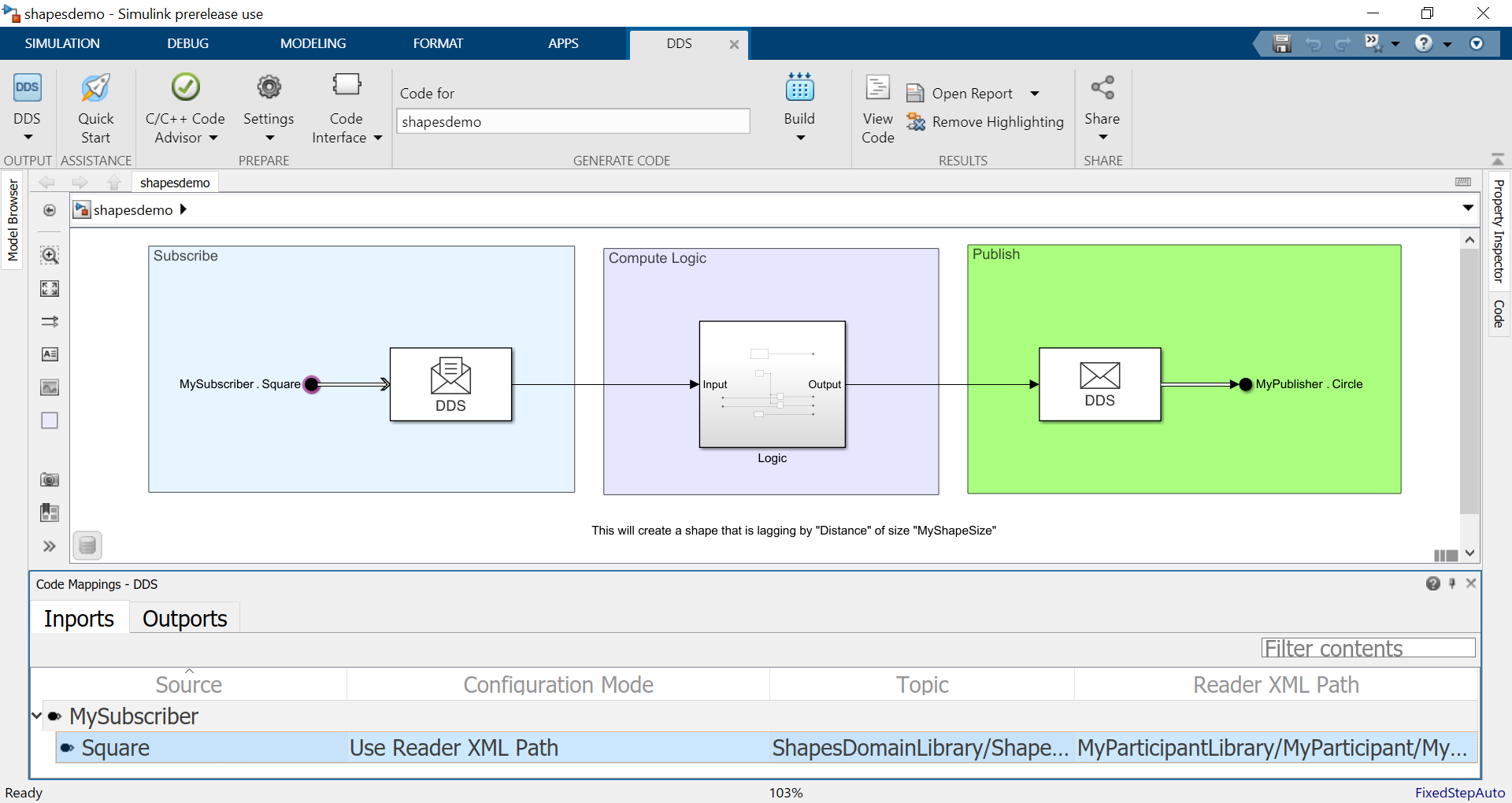The width and height of the screenshot is (1512, 803).
Task: Expand the palette double-chevron
Action: coord(50,546)
